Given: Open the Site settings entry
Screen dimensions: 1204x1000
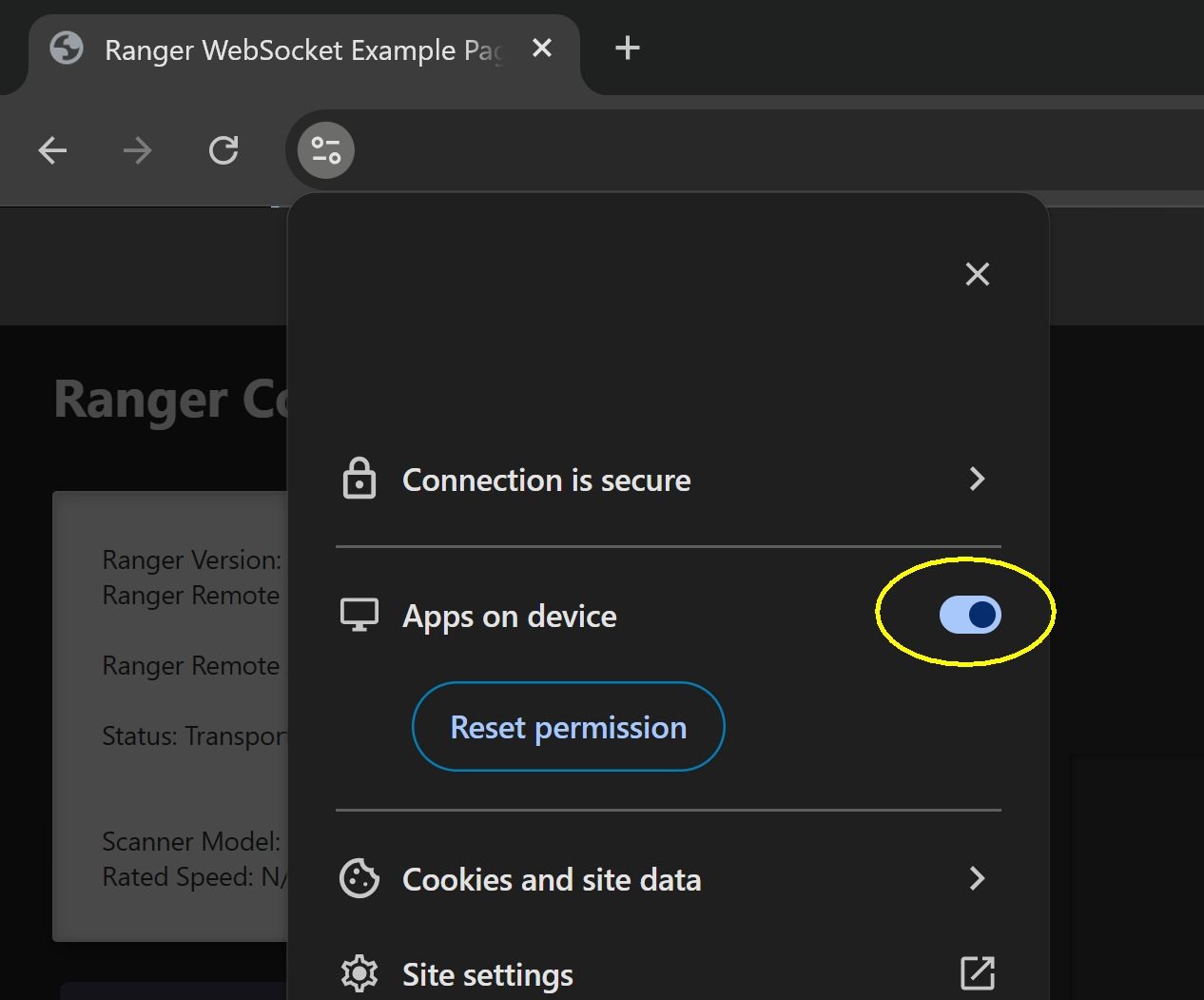Looking at the screenshot, I should pos(488,974).
